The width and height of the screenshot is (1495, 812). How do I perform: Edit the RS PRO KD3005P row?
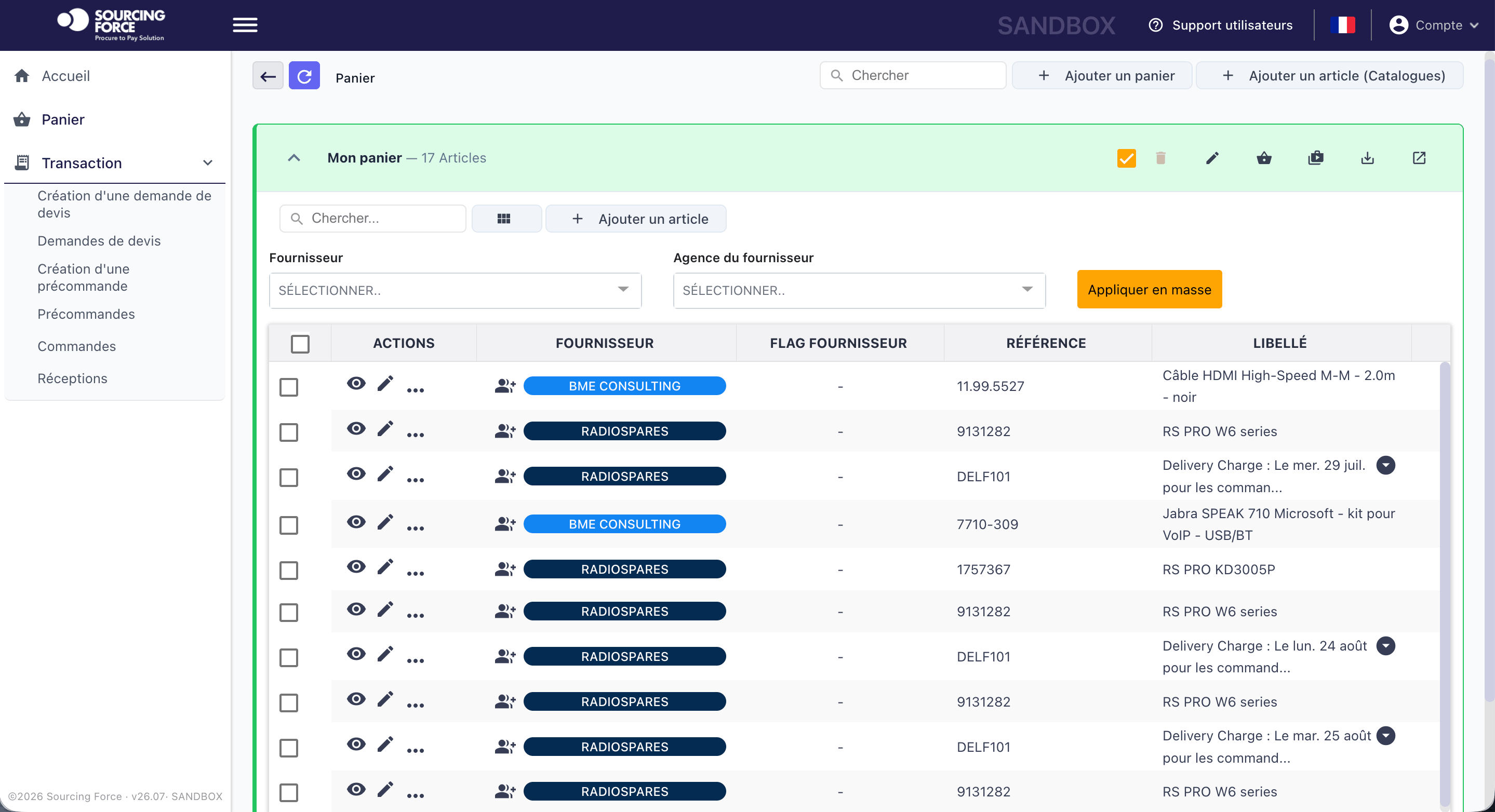(x=385, y=566)
